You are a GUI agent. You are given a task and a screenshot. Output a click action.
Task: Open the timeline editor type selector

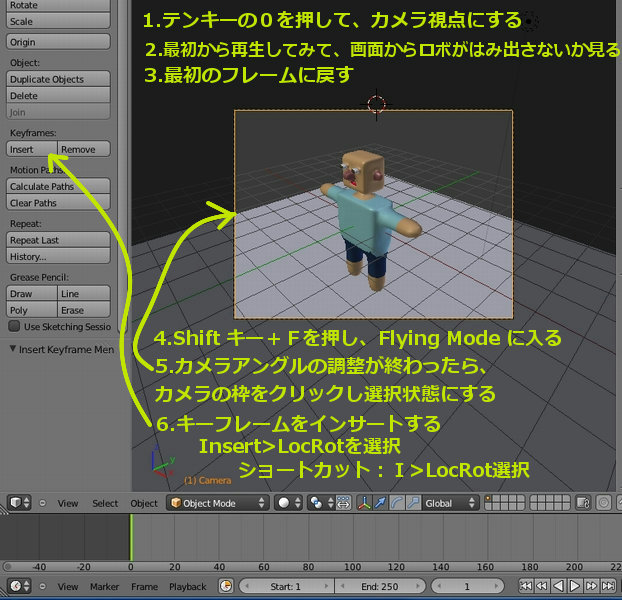point(19,586)
